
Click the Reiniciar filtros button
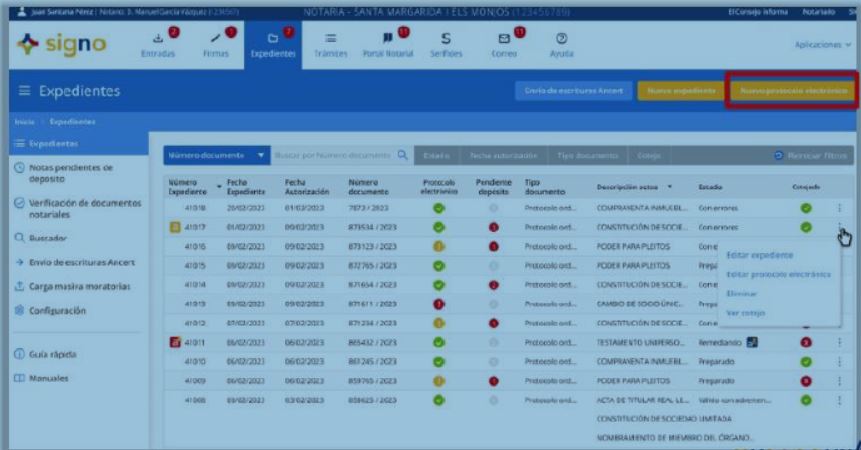tap(811, 156)
